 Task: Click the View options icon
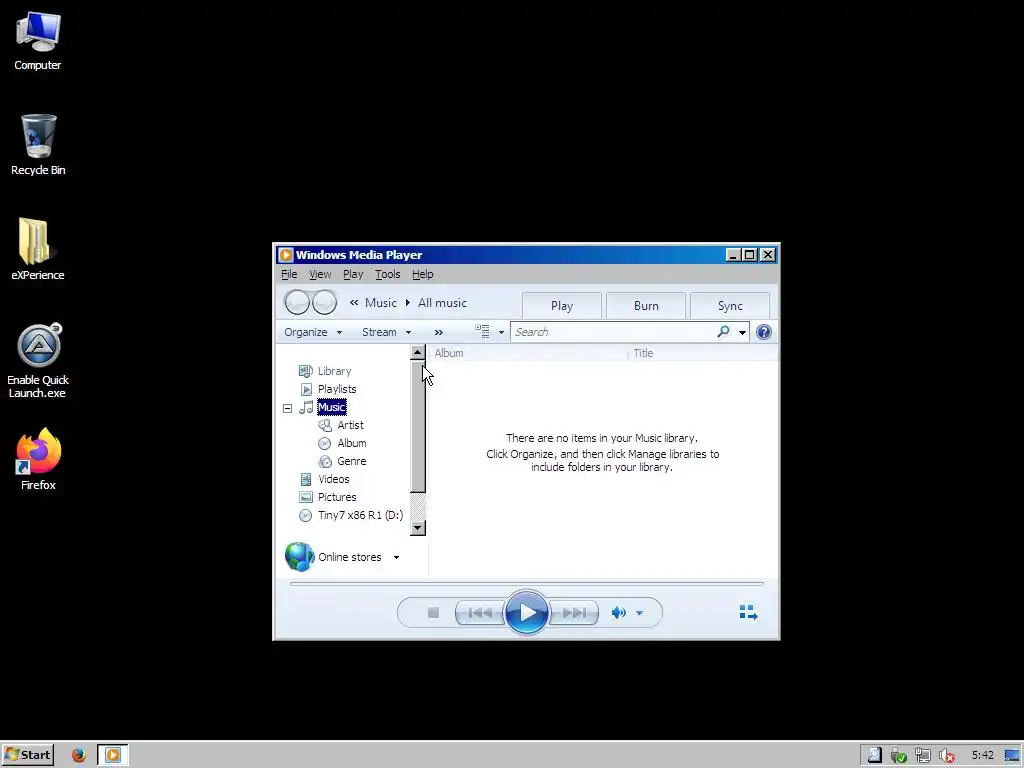tap(483, 332)
